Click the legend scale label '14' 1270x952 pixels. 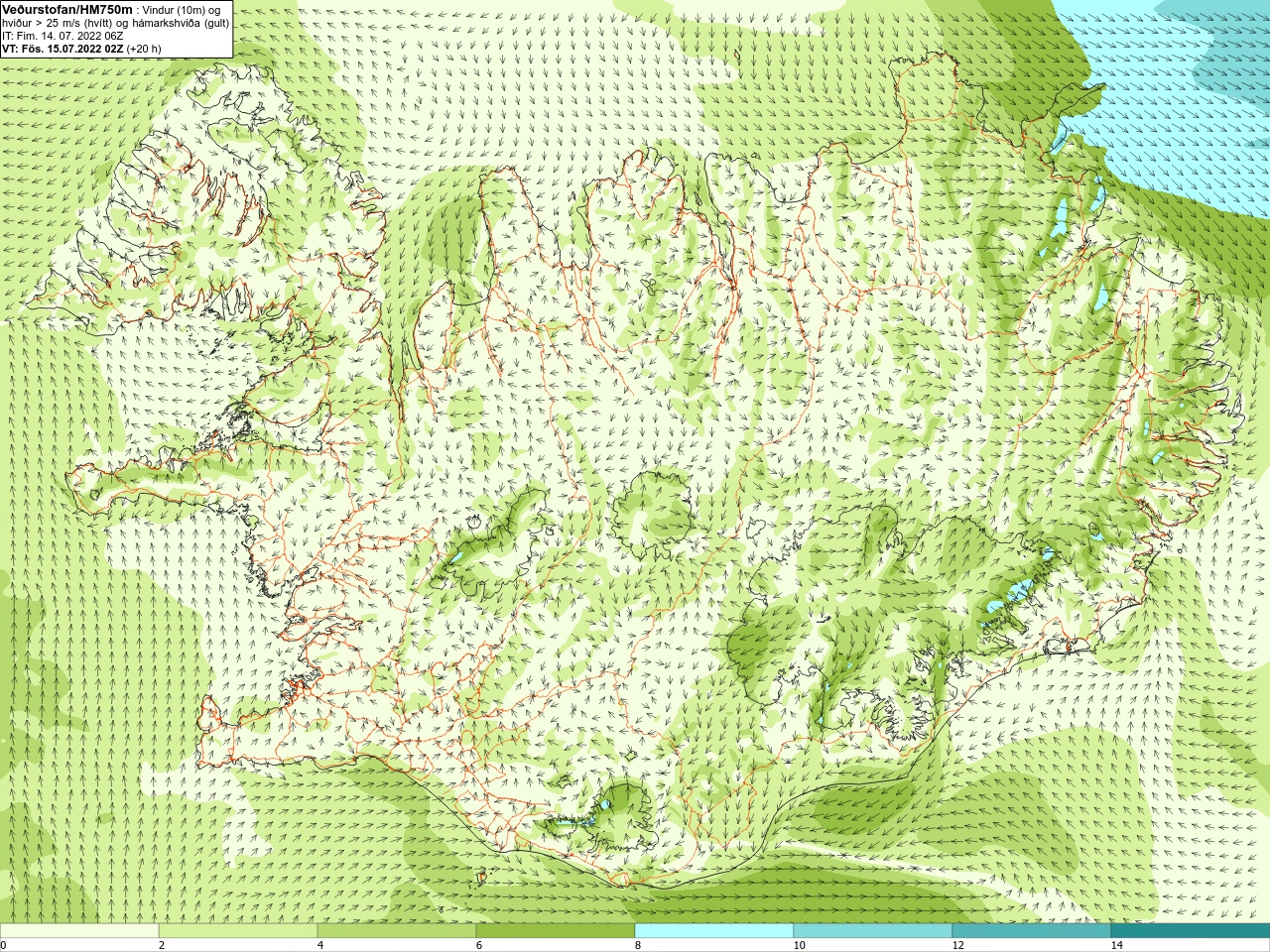tap(1117, 945)
